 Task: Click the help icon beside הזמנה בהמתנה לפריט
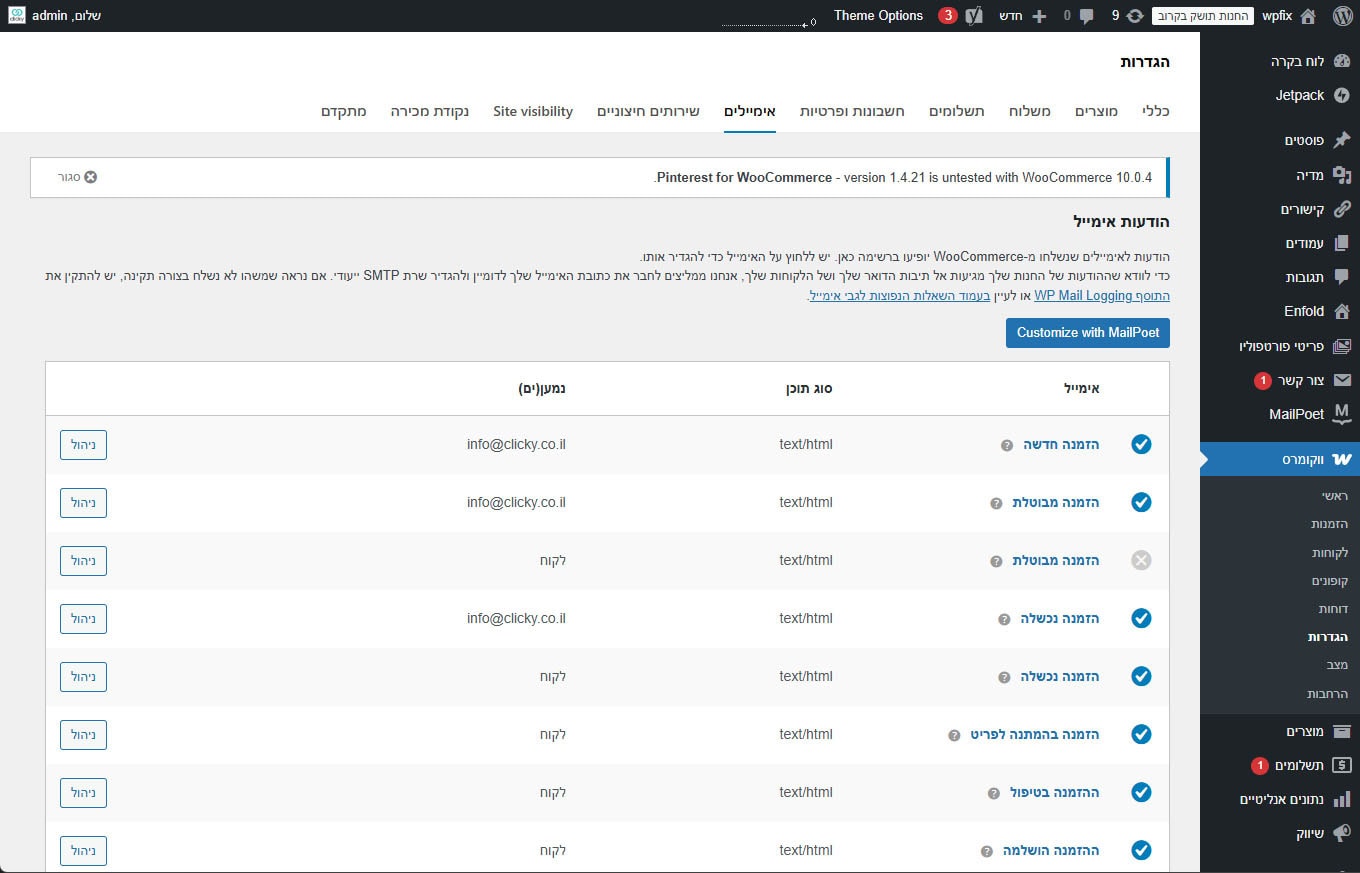(954, 735)
